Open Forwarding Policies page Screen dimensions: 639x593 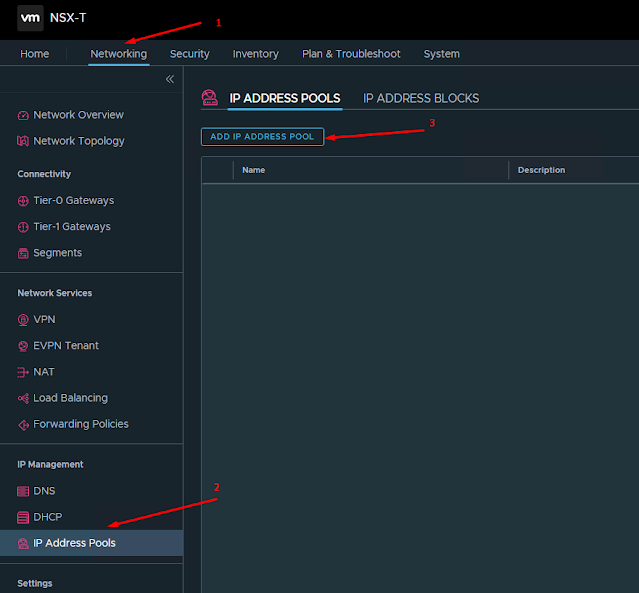tap(81, 424)
